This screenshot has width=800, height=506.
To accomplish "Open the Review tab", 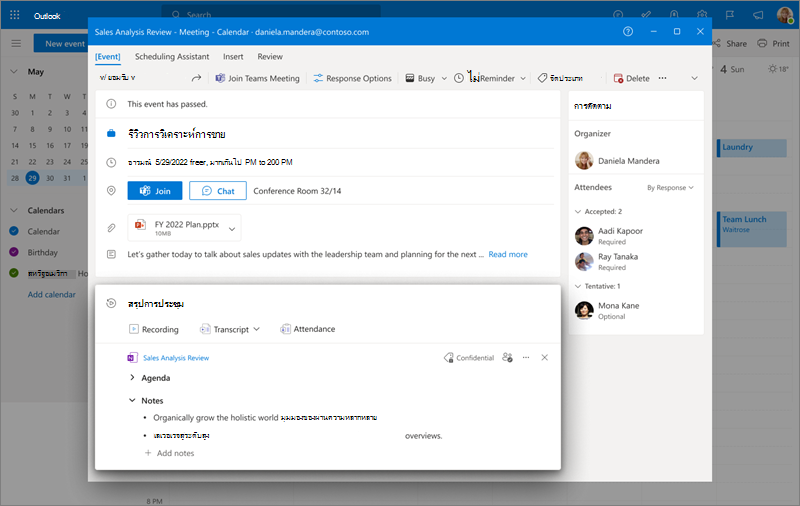I will point(270,57).
